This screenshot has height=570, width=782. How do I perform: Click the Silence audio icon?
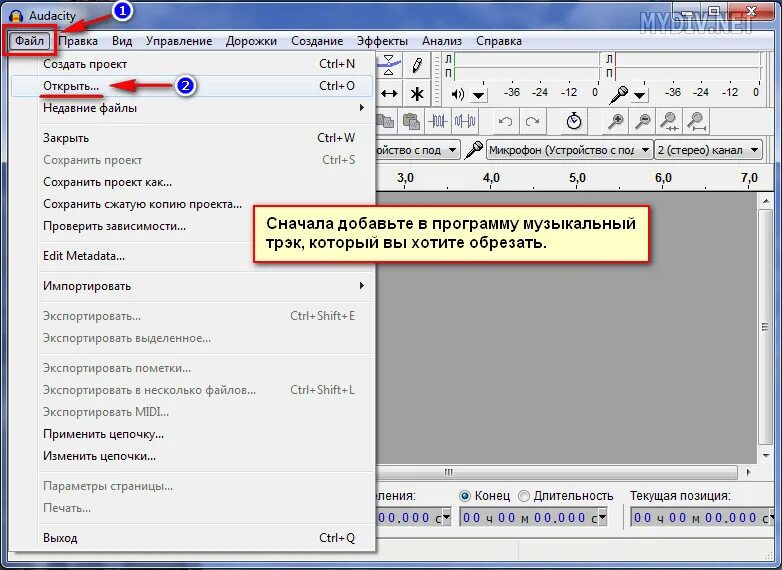pyautogui.click(x=465, y=121)
